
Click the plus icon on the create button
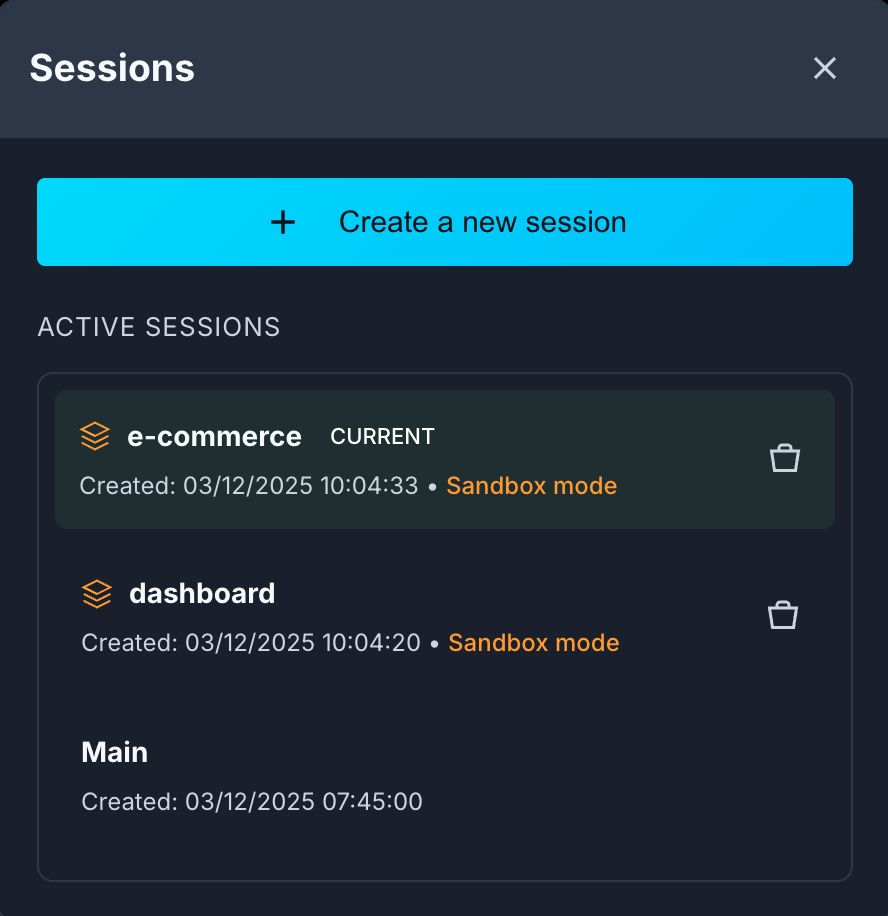tap(283, 222)
